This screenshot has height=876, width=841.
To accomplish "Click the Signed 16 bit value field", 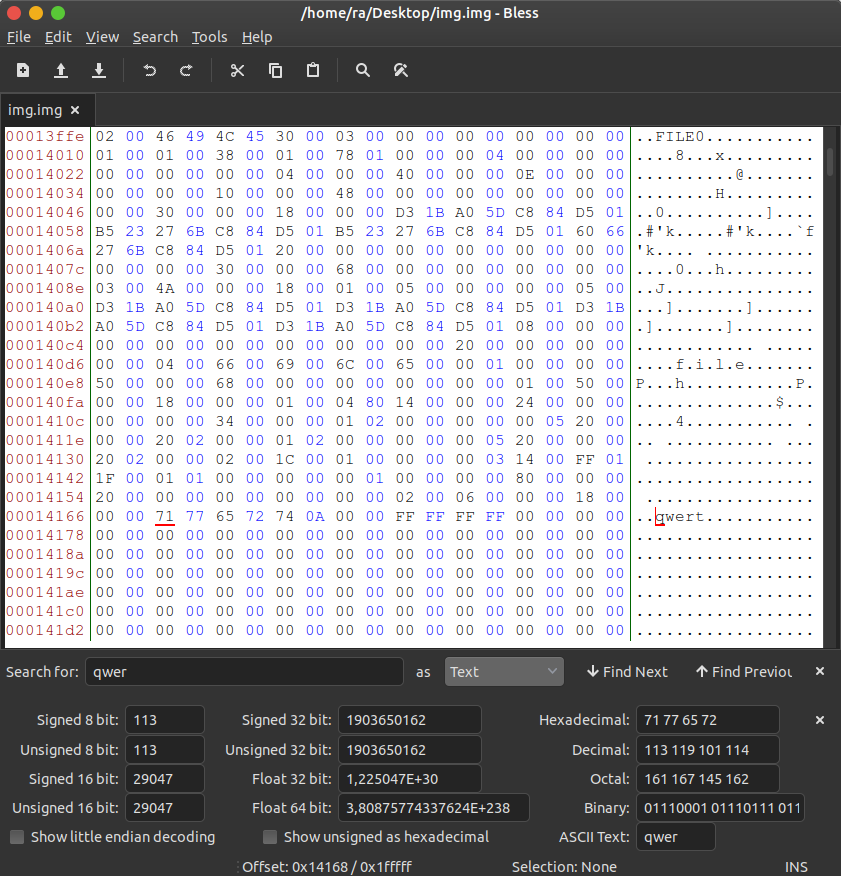I will point(165,779).
